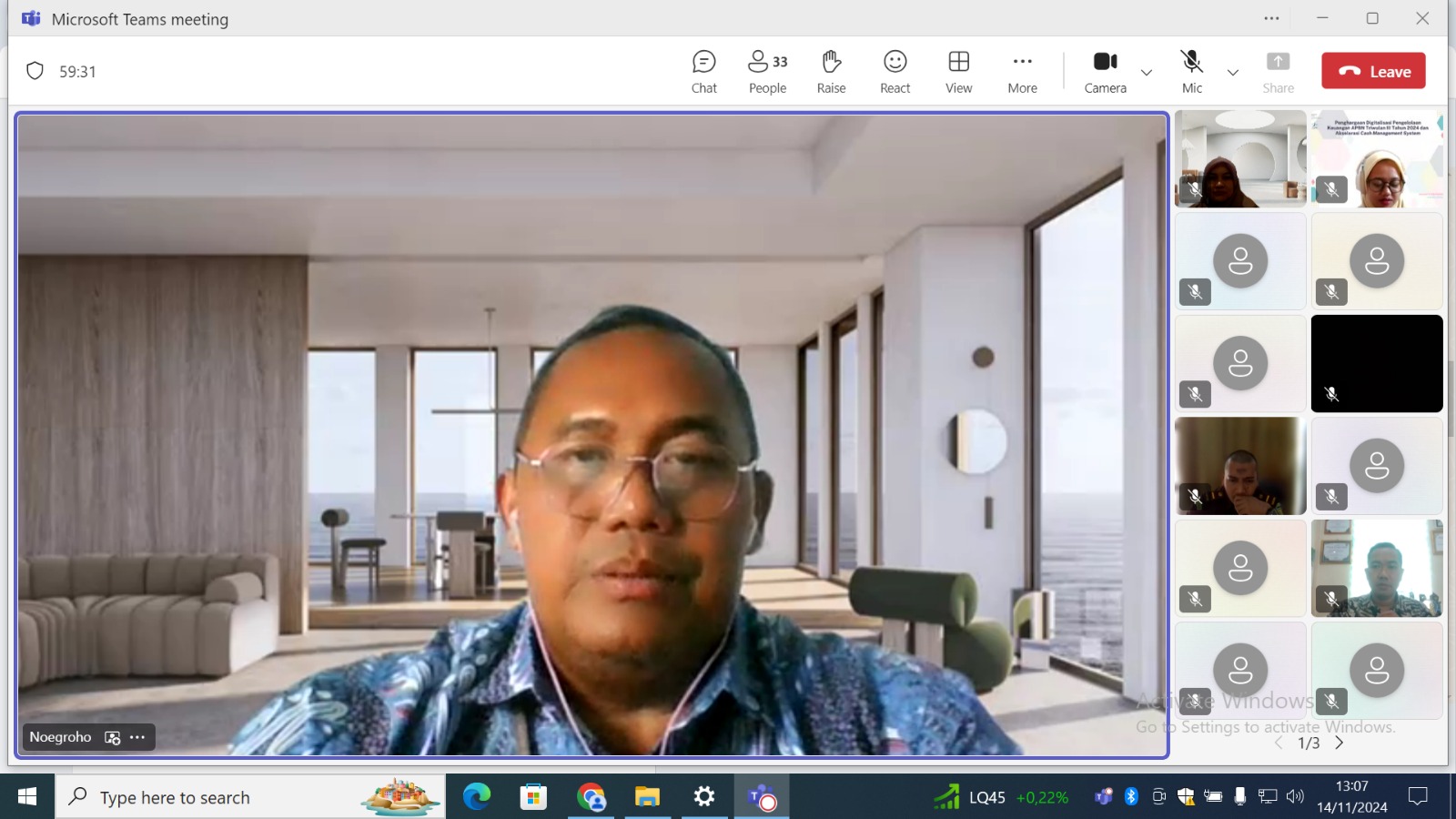The width and height of the screenshot is (1456, 819).
Task: Click the Noegroho name label
Action: tap(60, 737)
